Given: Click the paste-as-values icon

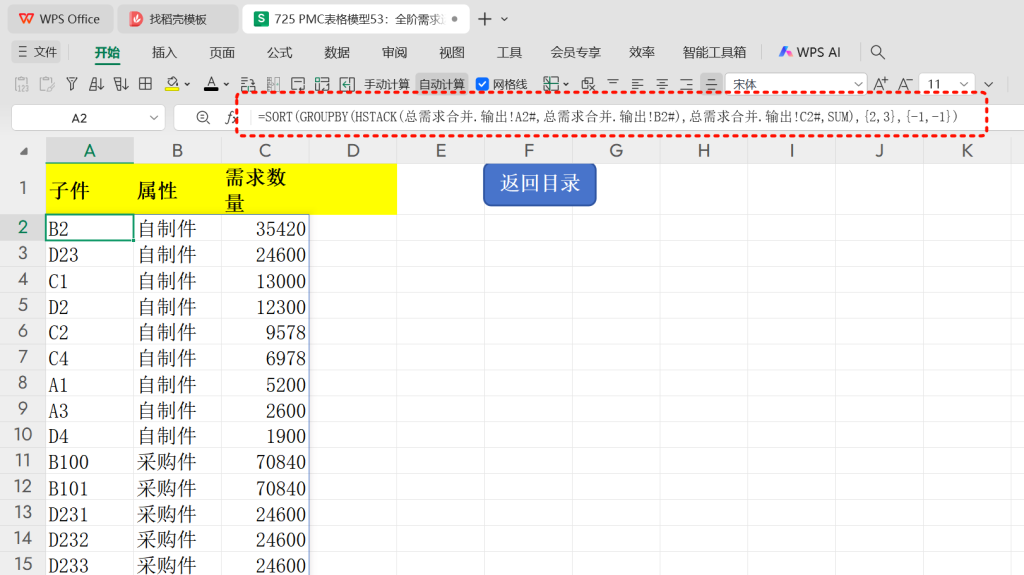Looking at the screenshot, I should click(x=22, y=84).
